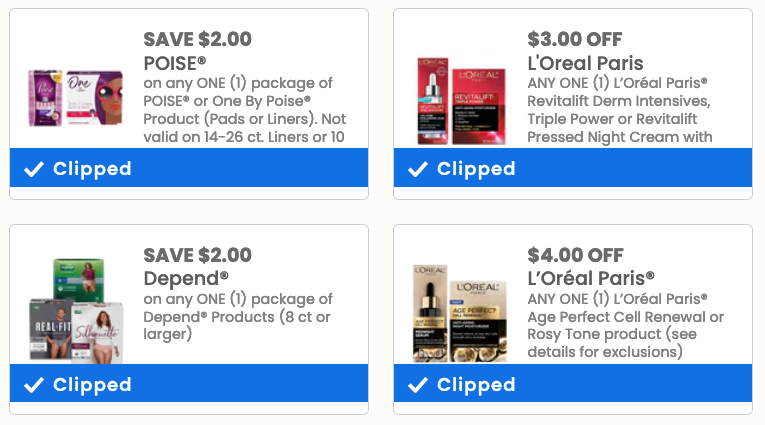
Task: Select the Age Perfect Cell Renewal description
Action: [618, 325]
